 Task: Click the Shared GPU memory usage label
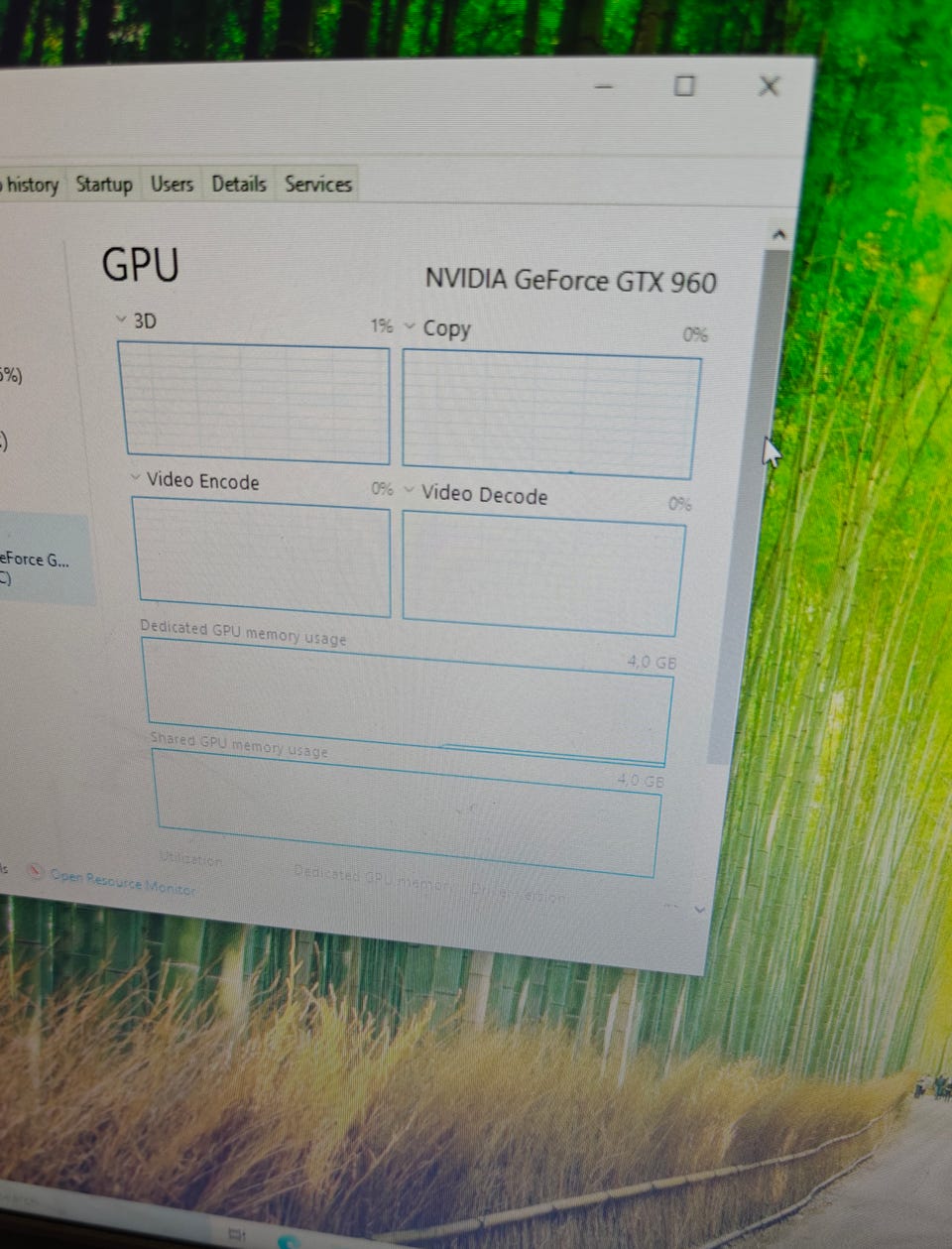click(238, 744)
